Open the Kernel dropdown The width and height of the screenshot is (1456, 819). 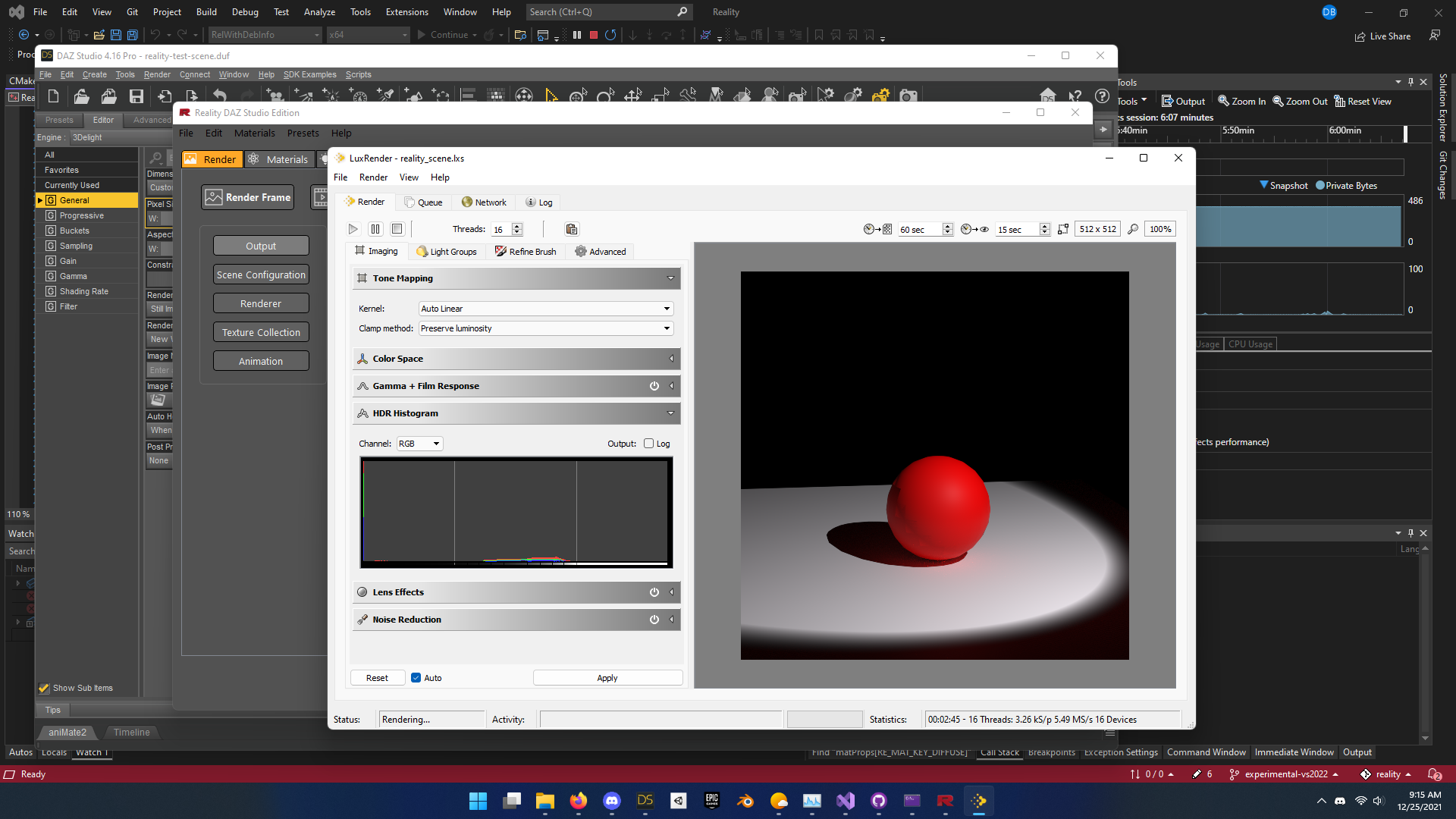coord(546,309)
